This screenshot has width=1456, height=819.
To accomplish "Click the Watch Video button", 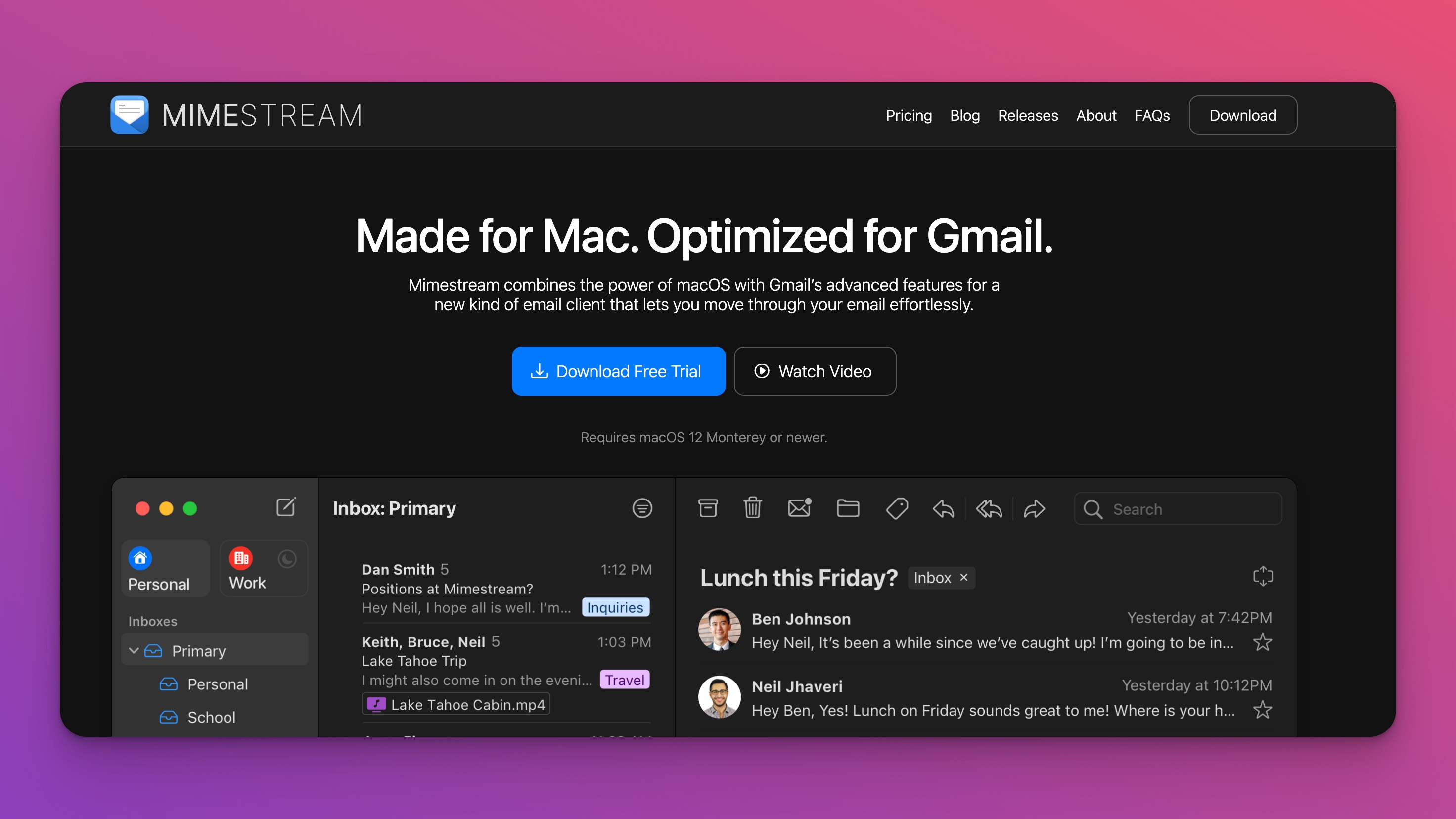I will [x=813, y=371].
